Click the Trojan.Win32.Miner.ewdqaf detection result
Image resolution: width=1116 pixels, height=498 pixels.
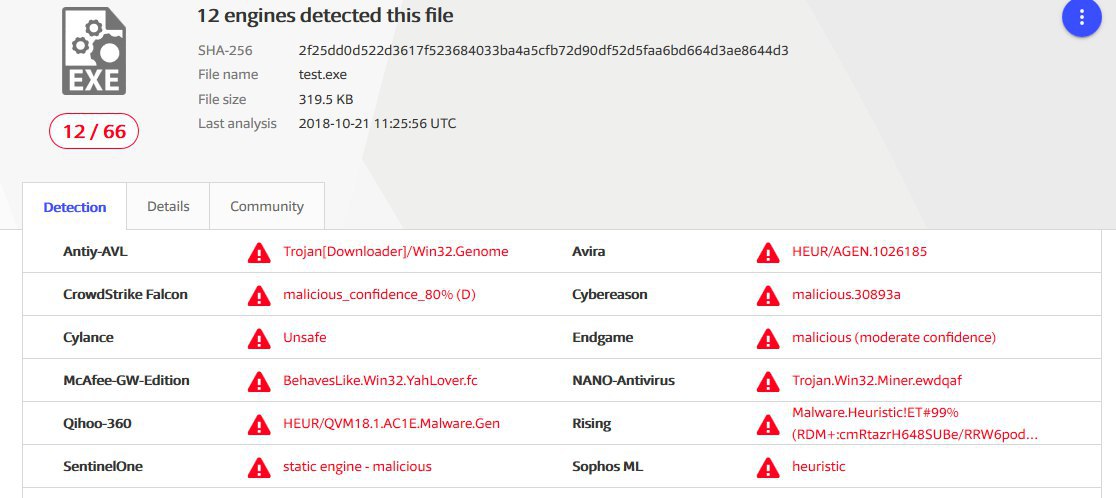click(877, 381)
